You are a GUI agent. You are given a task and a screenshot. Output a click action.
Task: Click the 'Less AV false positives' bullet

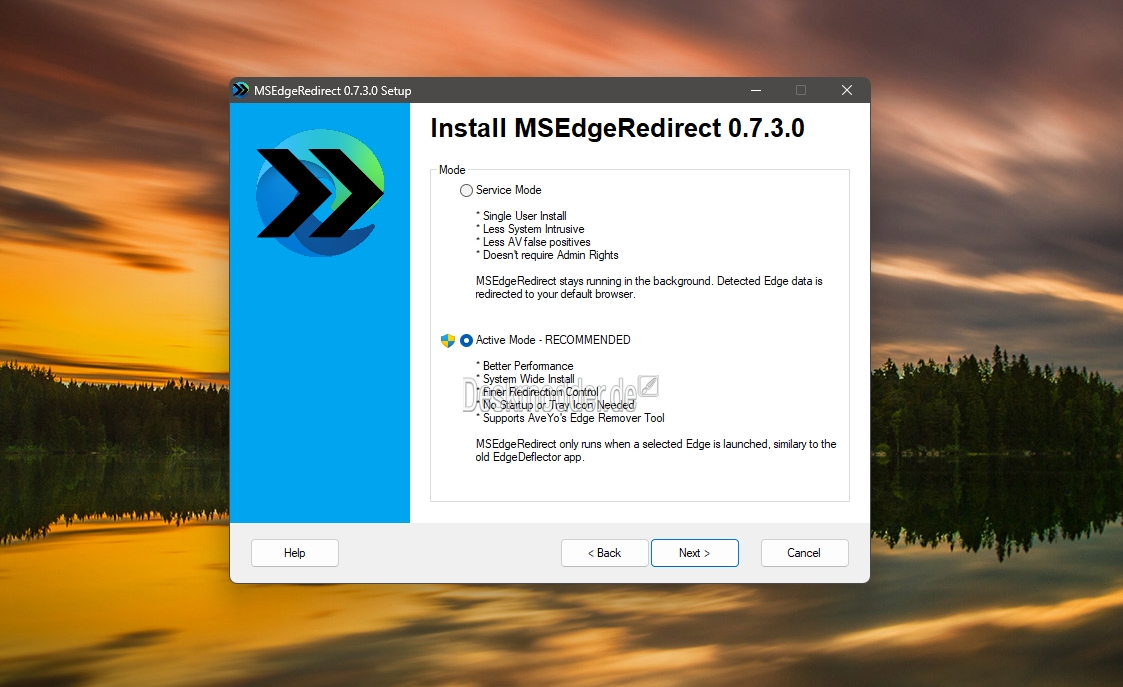(x=534, y=242)
